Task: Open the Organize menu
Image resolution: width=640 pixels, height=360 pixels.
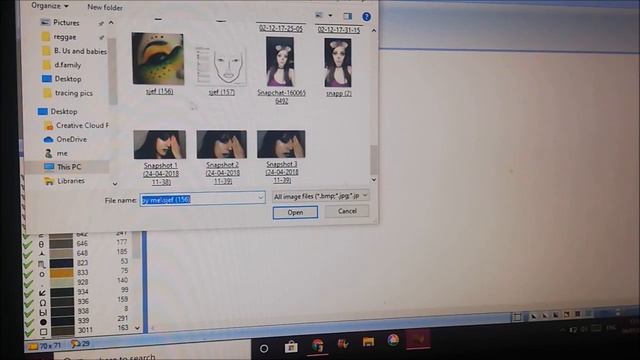Action: pos(50,6)
